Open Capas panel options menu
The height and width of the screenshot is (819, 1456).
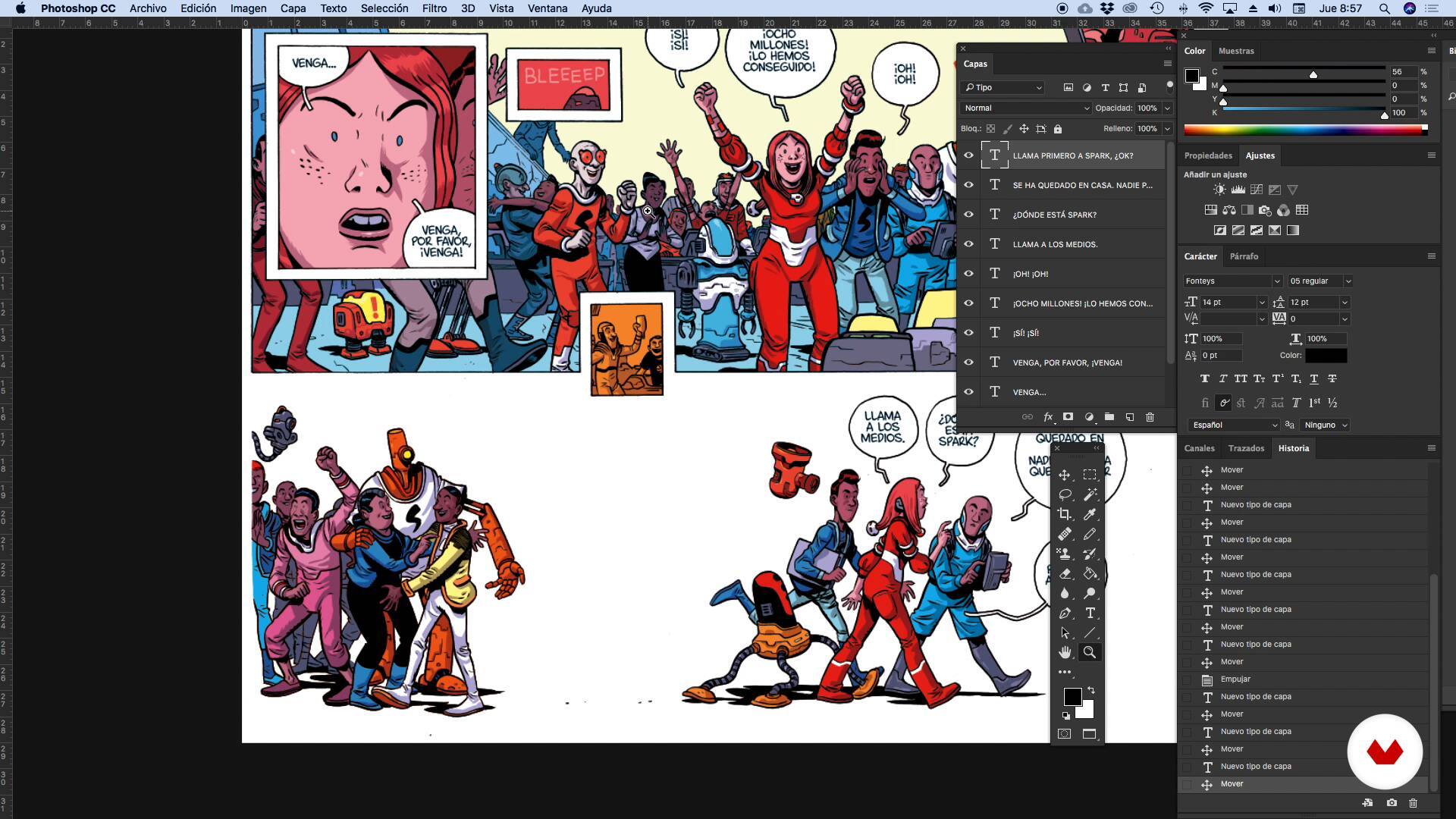click(x=1167, y=64)
